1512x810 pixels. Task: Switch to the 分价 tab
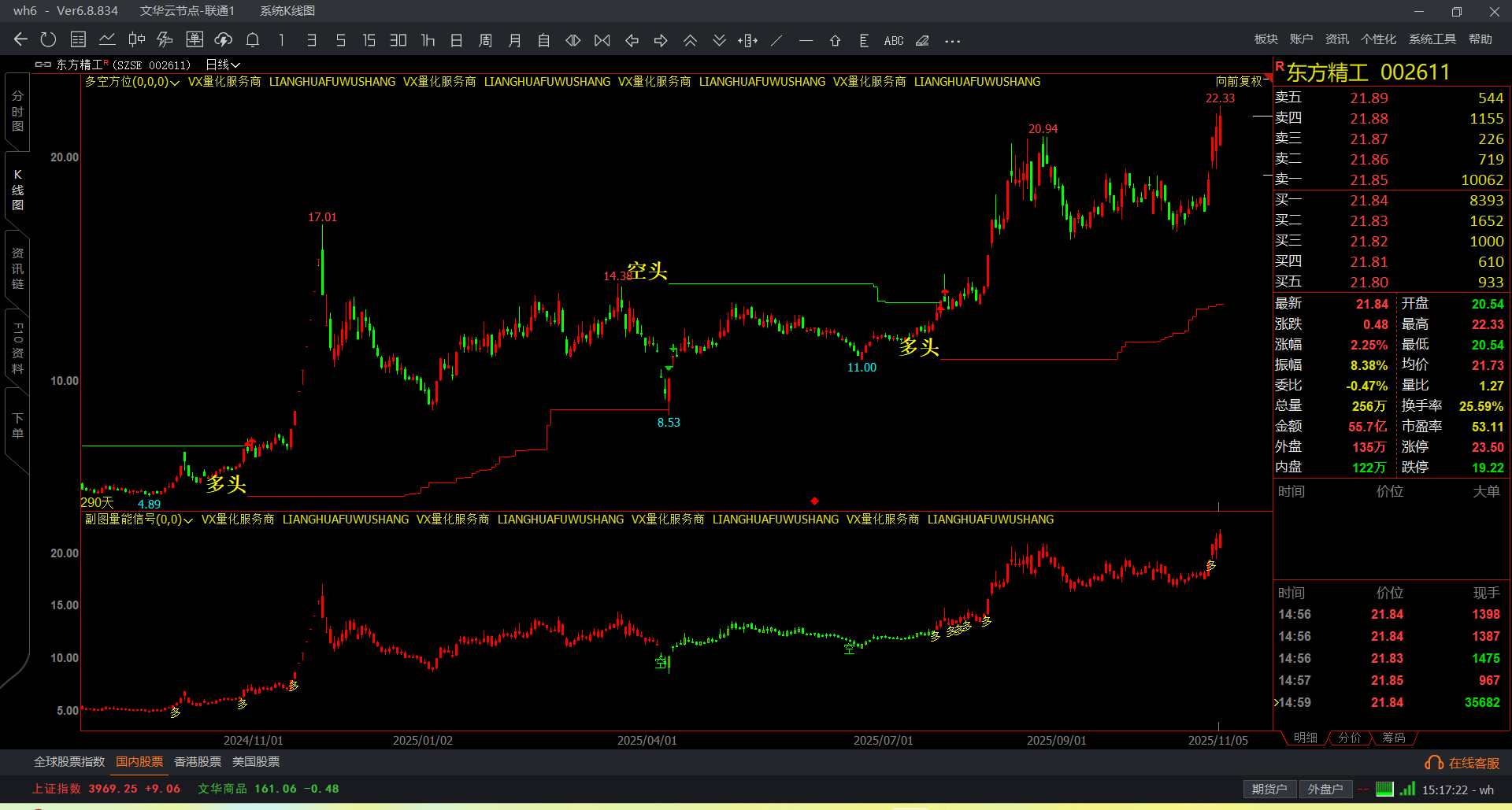(x=1349, y=738)
